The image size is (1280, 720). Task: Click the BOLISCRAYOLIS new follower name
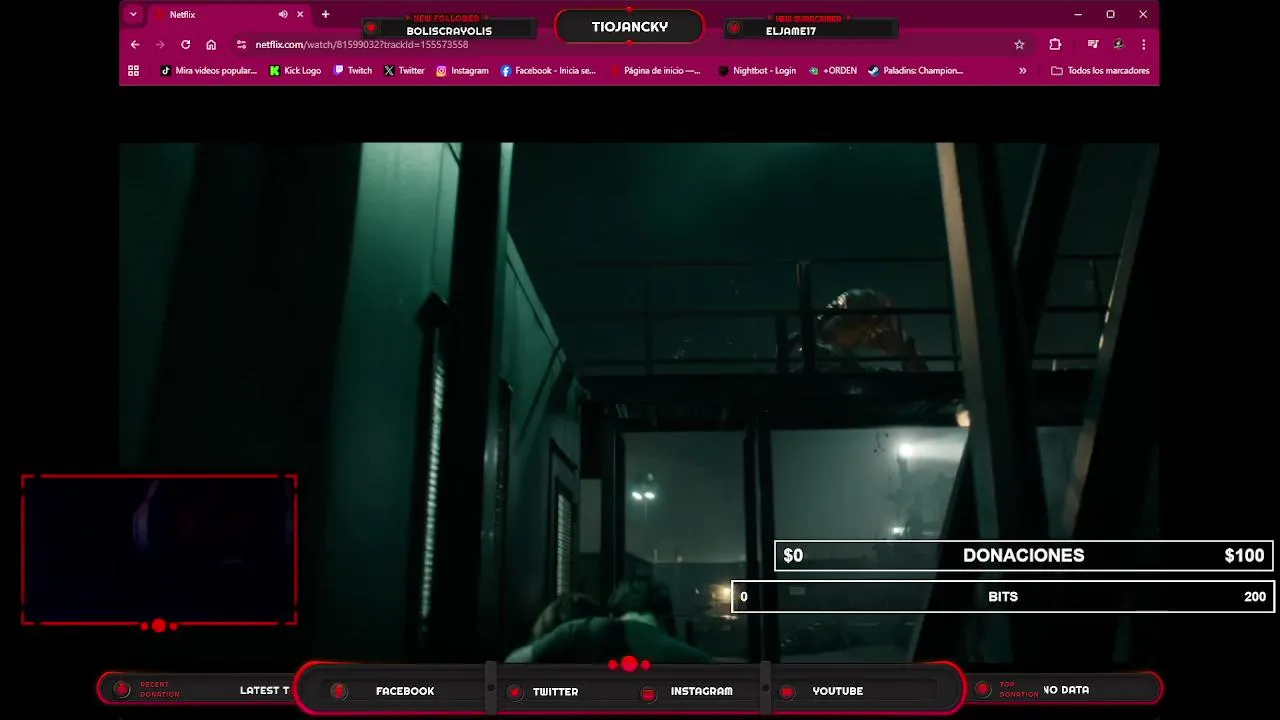click(449, 31)
